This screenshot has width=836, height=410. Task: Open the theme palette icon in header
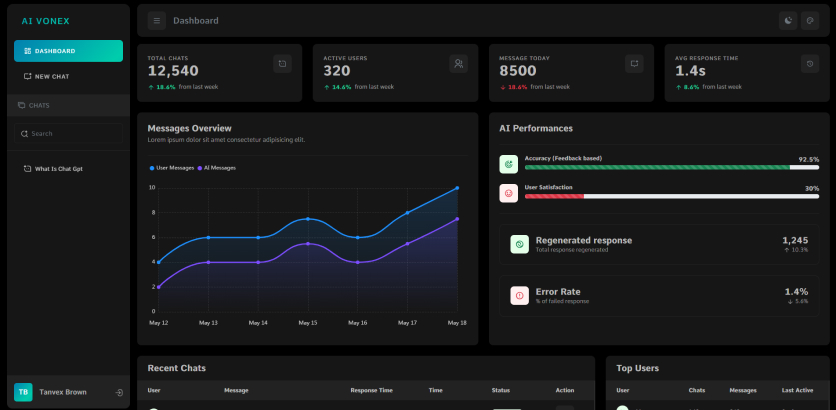(810, 21)
